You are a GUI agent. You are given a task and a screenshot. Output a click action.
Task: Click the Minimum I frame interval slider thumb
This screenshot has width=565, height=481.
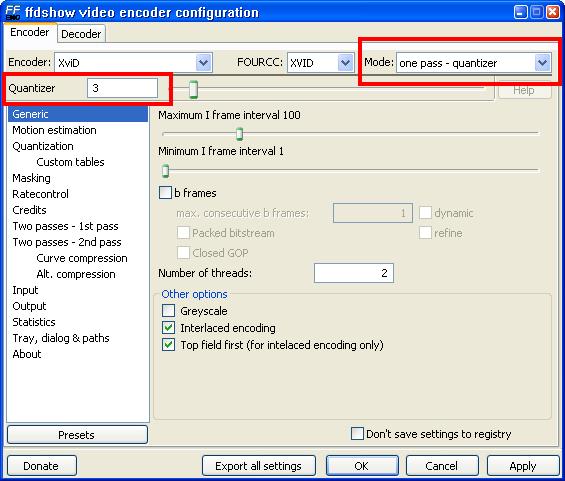point(165,170)
